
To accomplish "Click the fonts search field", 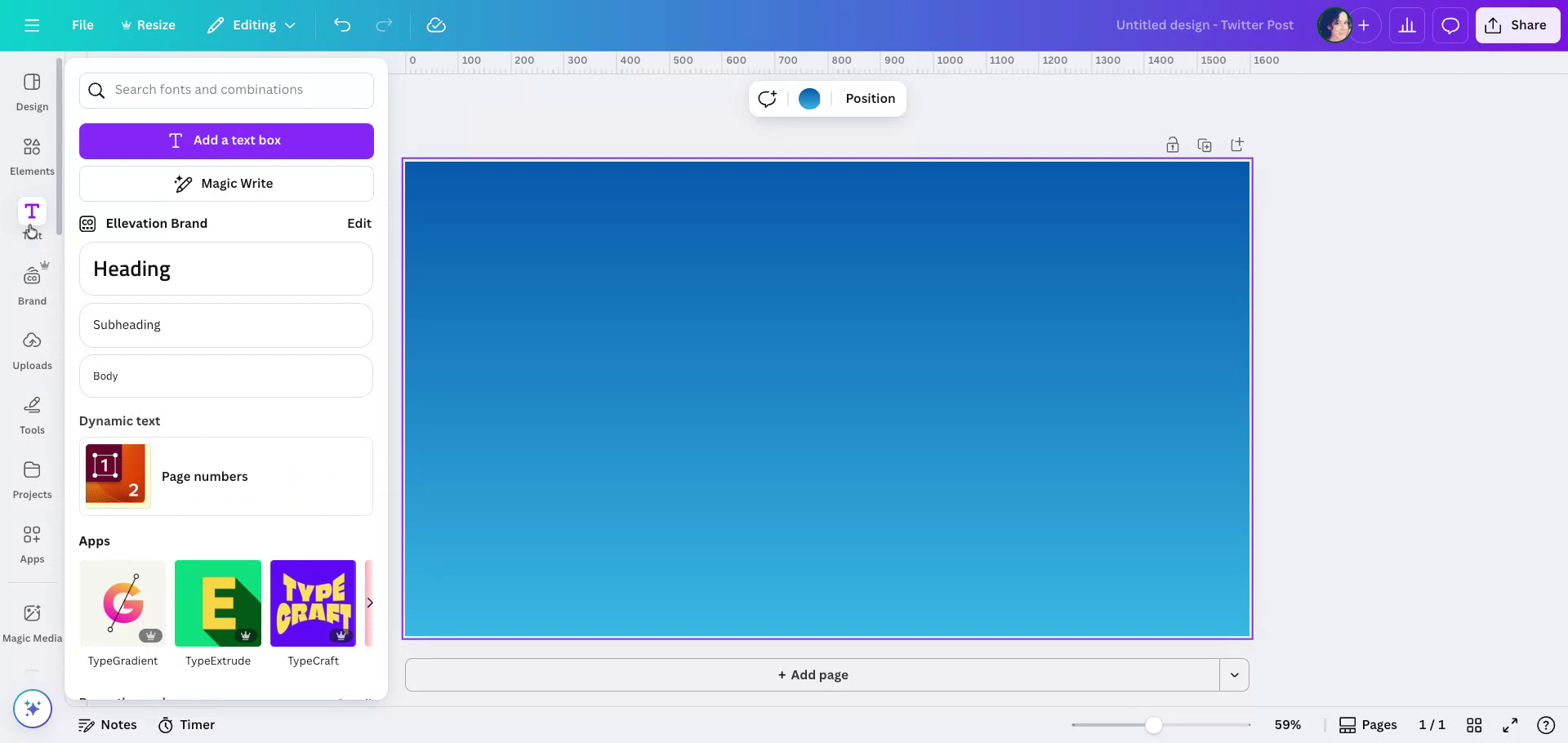I will point(226,90).
